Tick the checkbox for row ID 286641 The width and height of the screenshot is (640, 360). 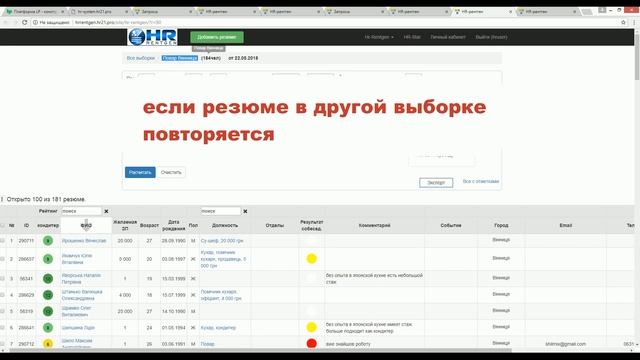click(2, 327)
